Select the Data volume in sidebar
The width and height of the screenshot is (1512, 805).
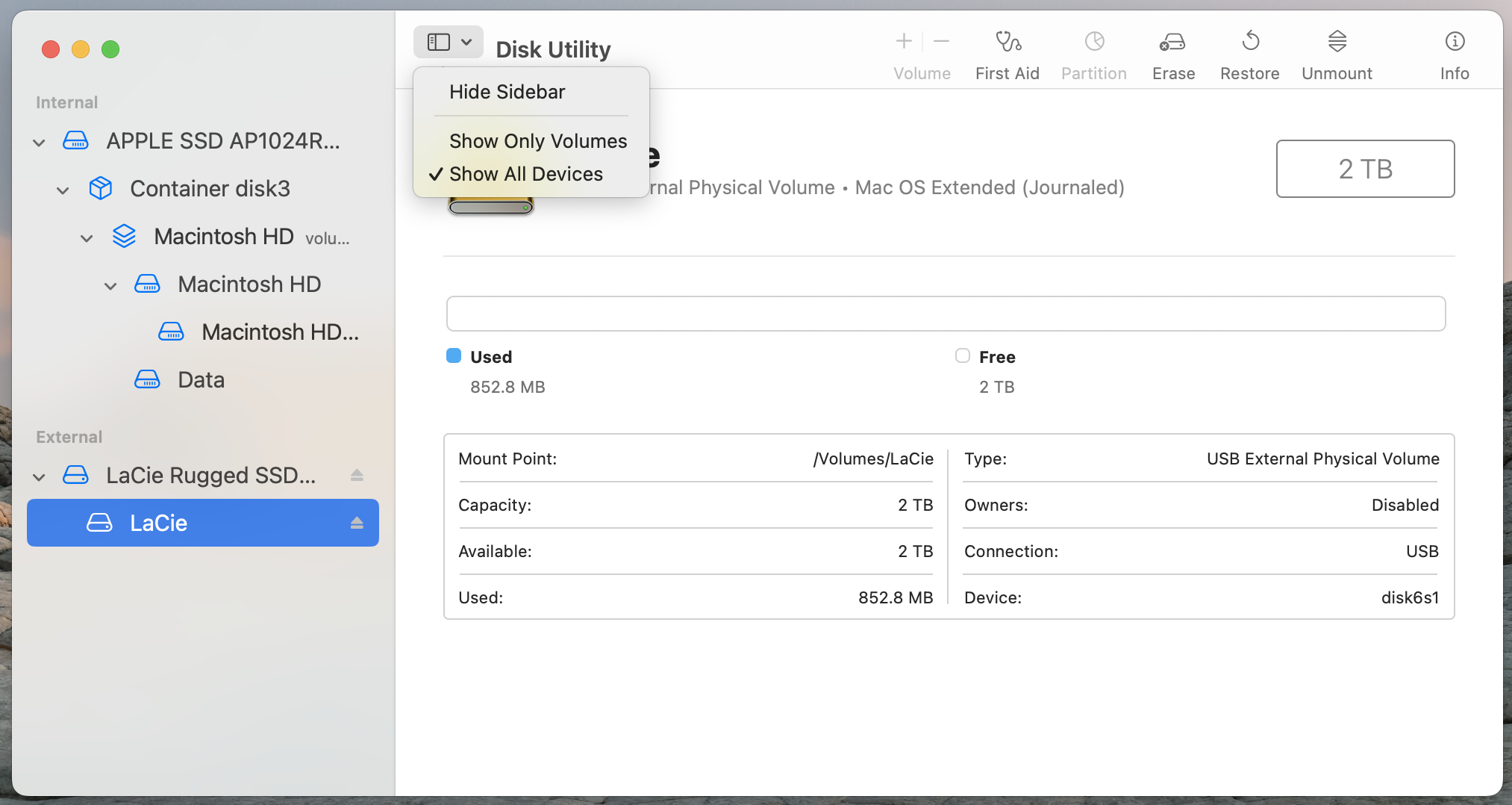pos(200,380)
